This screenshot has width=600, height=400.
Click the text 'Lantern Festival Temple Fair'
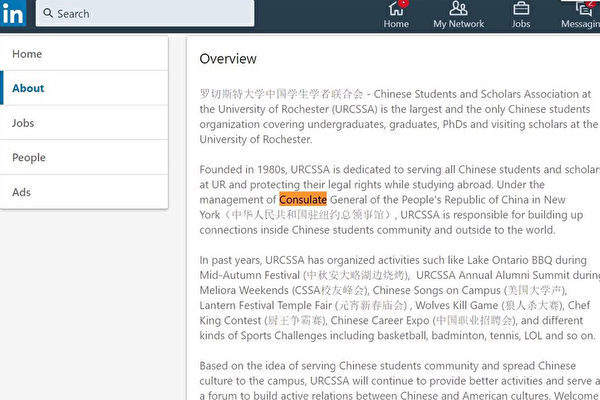tap(266, 305)
